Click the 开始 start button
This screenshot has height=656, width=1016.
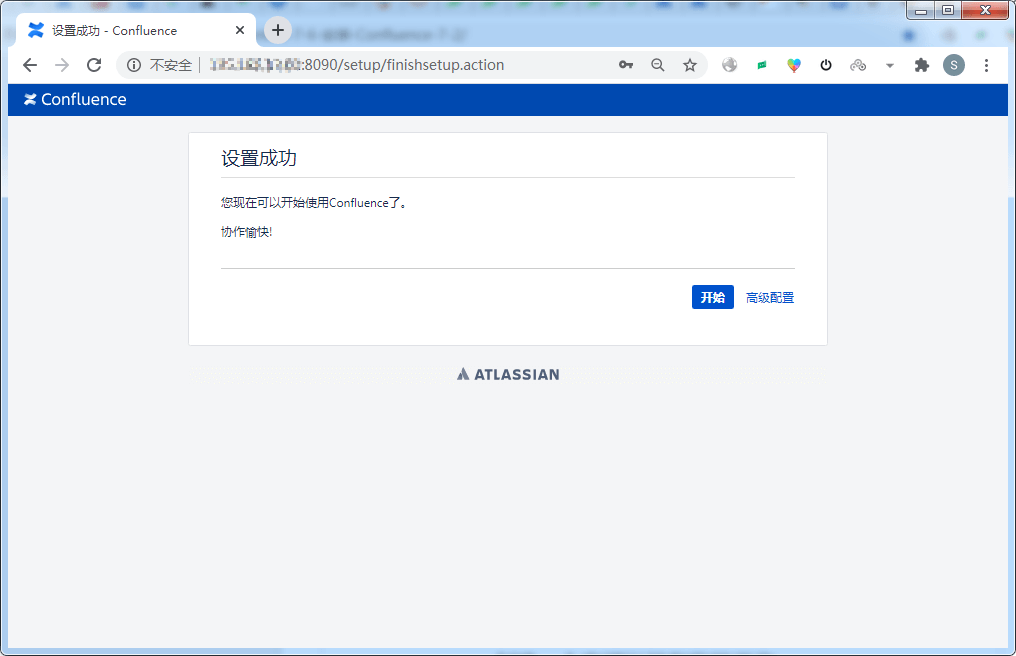point(712,297)
